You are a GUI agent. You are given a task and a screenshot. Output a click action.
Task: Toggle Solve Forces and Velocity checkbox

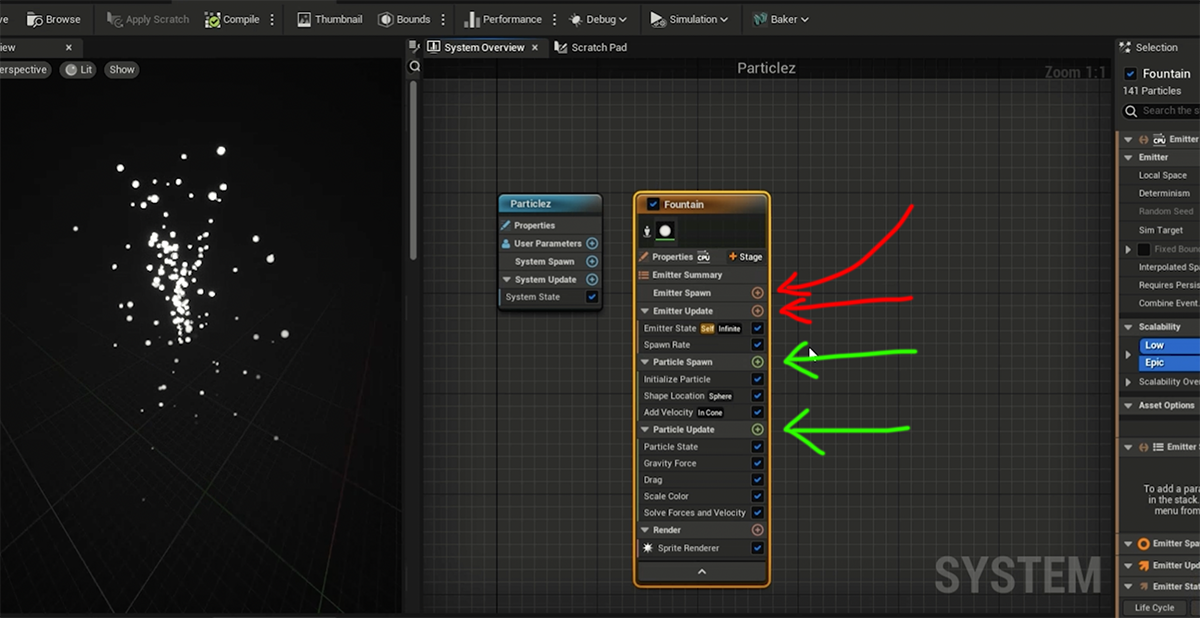757,513
